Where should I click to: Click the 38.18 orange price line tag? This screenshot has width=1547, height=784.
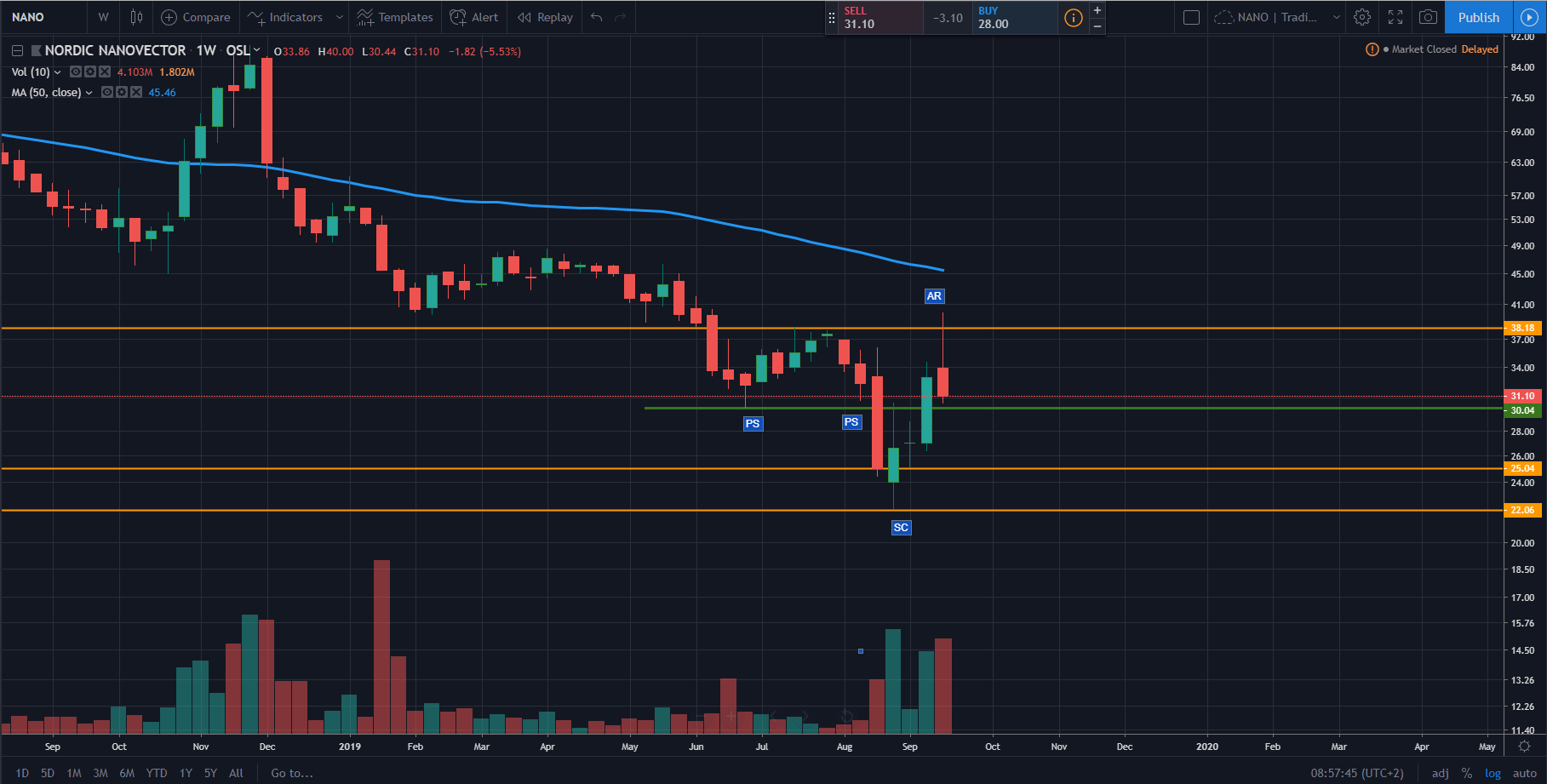pos(1522,328)
